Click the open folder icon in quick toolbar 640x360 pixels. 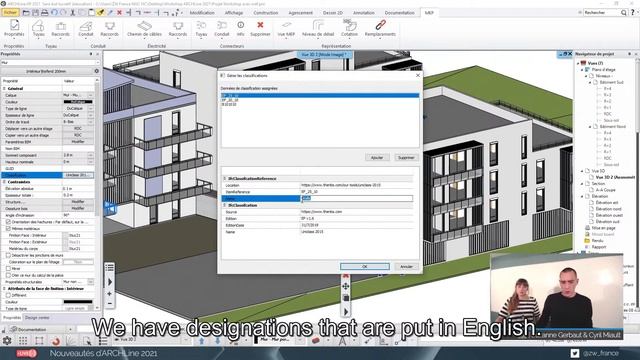coord(26,13)
